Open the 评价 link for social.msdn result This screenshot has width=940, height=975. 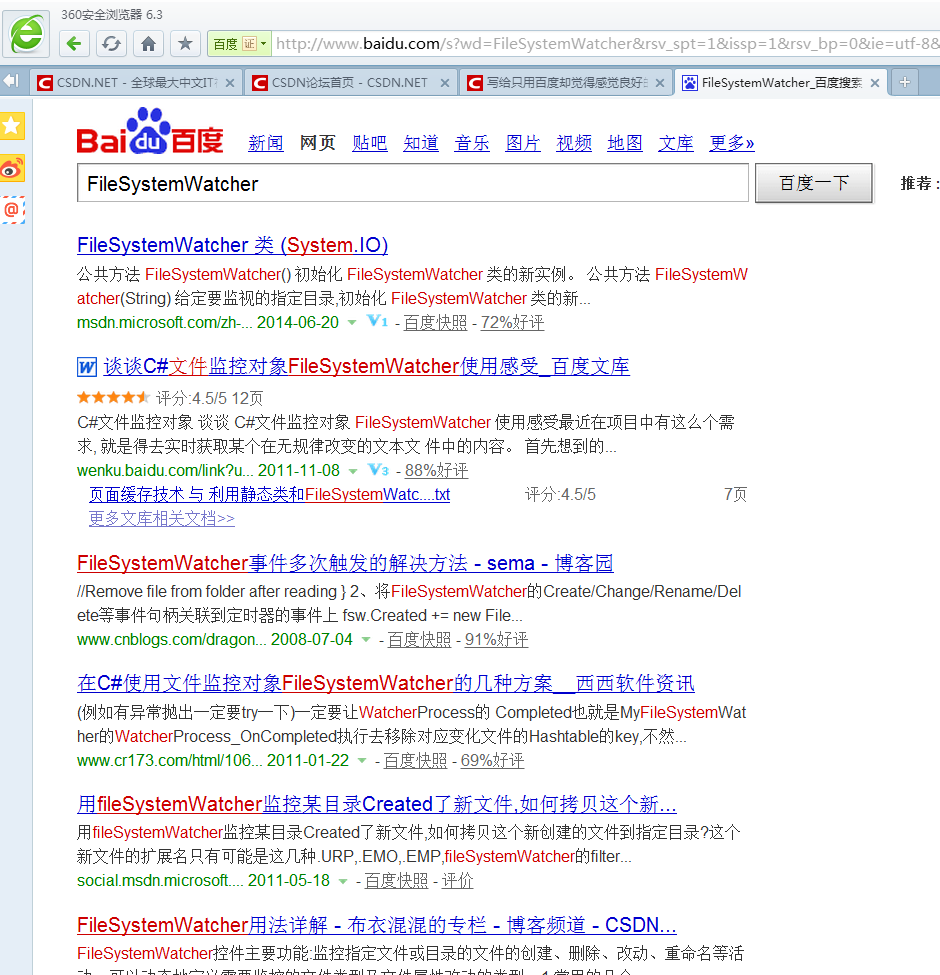point(458,881)
